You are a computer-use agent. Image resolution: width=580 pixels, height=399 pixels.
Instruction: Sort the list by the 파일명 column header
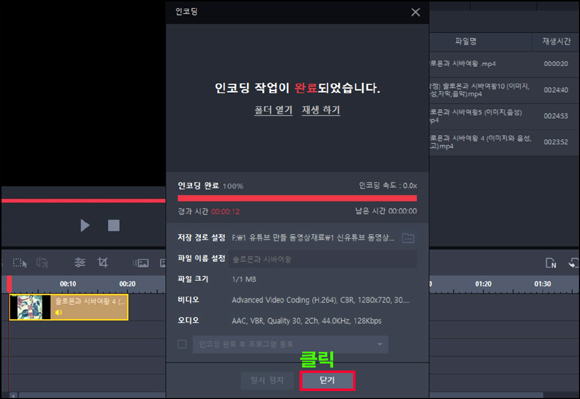466,41
